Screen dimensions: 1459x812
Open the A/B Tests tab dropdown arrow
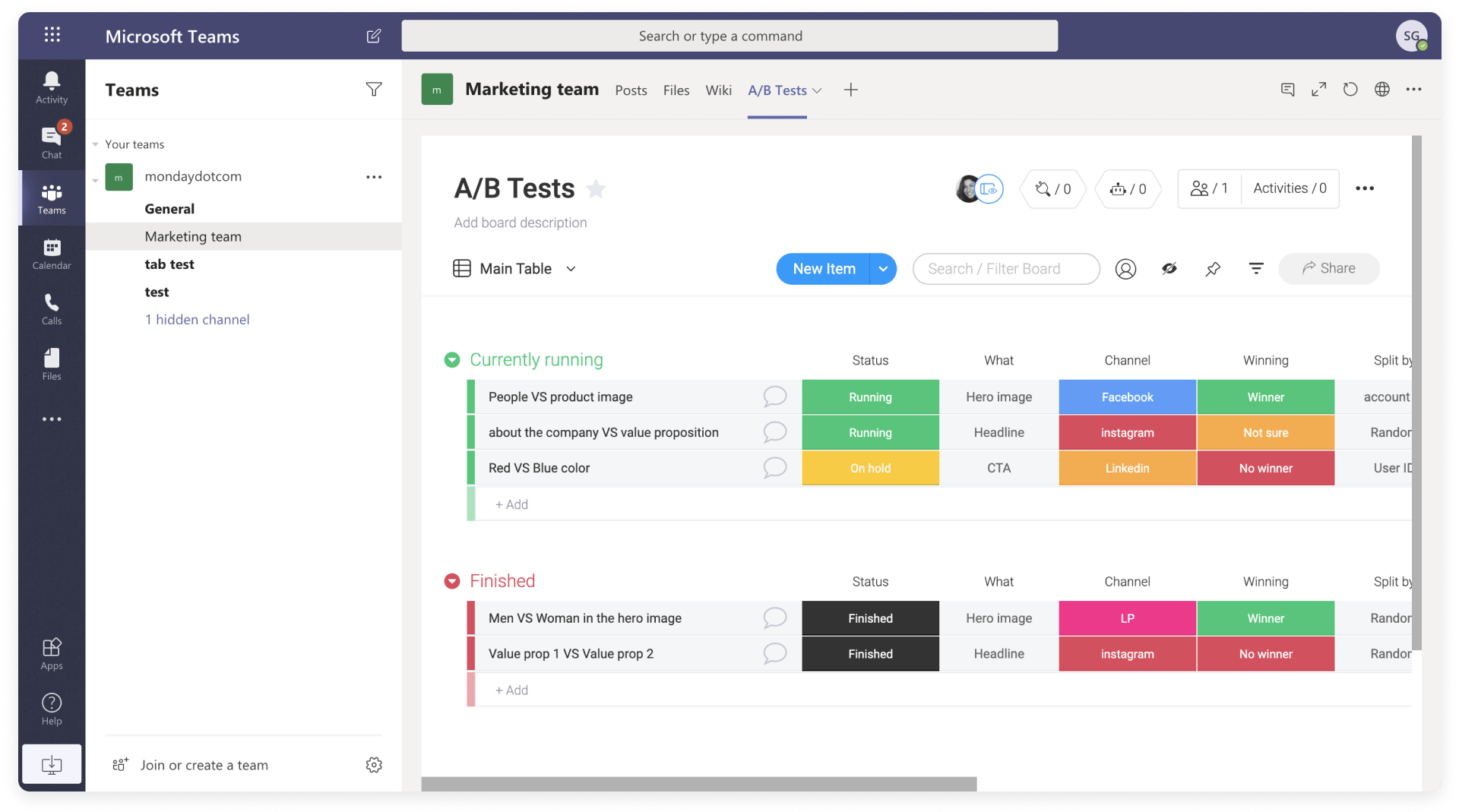click(816, 90)
